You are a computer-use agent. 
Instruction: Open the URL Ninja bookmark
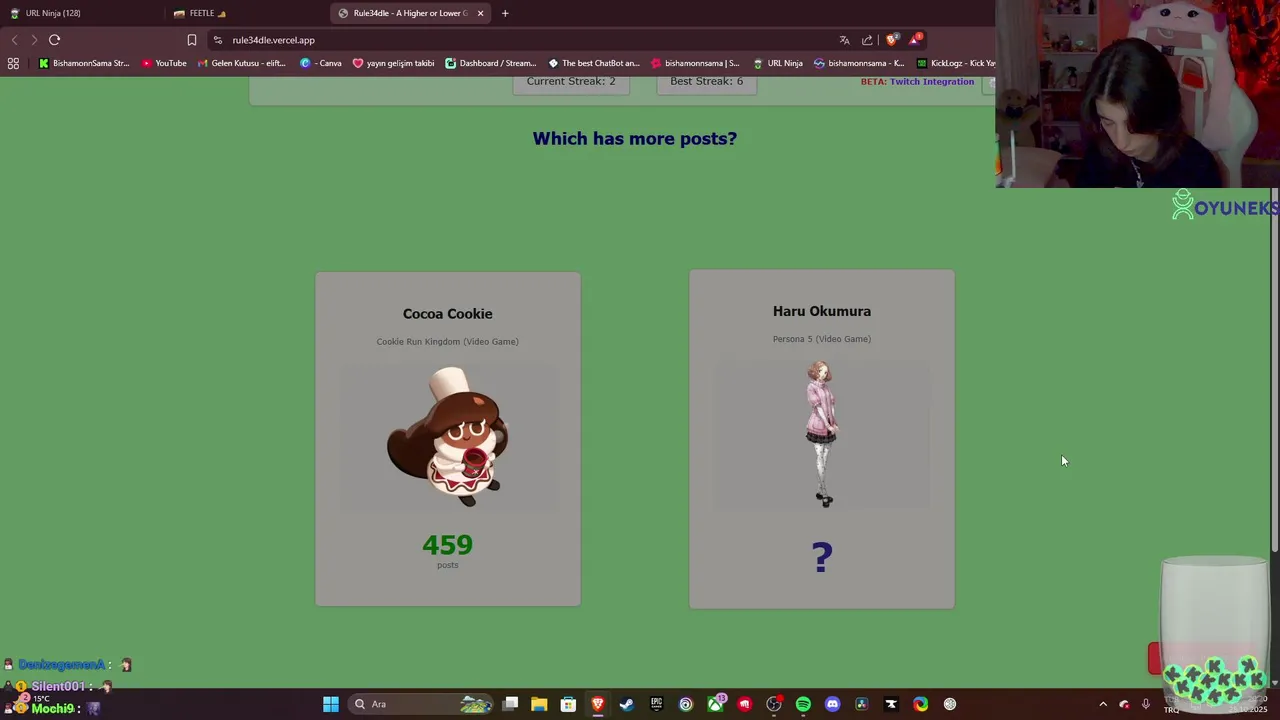point(778,63)
